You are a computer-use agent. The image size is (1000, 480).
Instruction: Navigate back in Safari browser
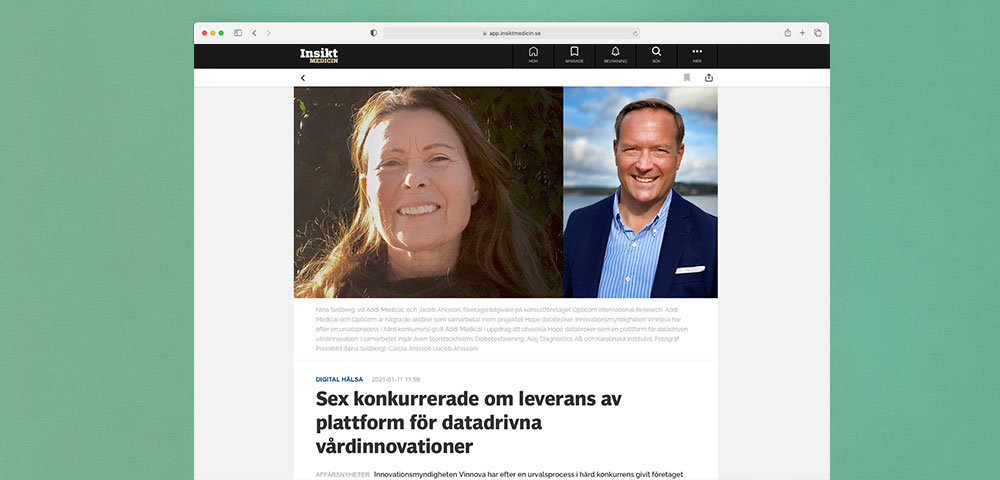point(254,33)
